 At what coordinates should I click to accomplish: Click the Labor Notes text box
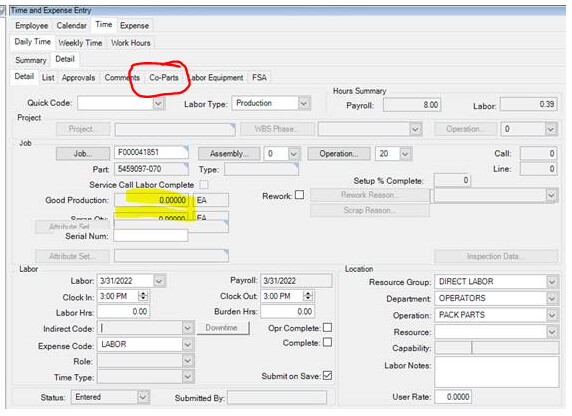pos(496,372)
